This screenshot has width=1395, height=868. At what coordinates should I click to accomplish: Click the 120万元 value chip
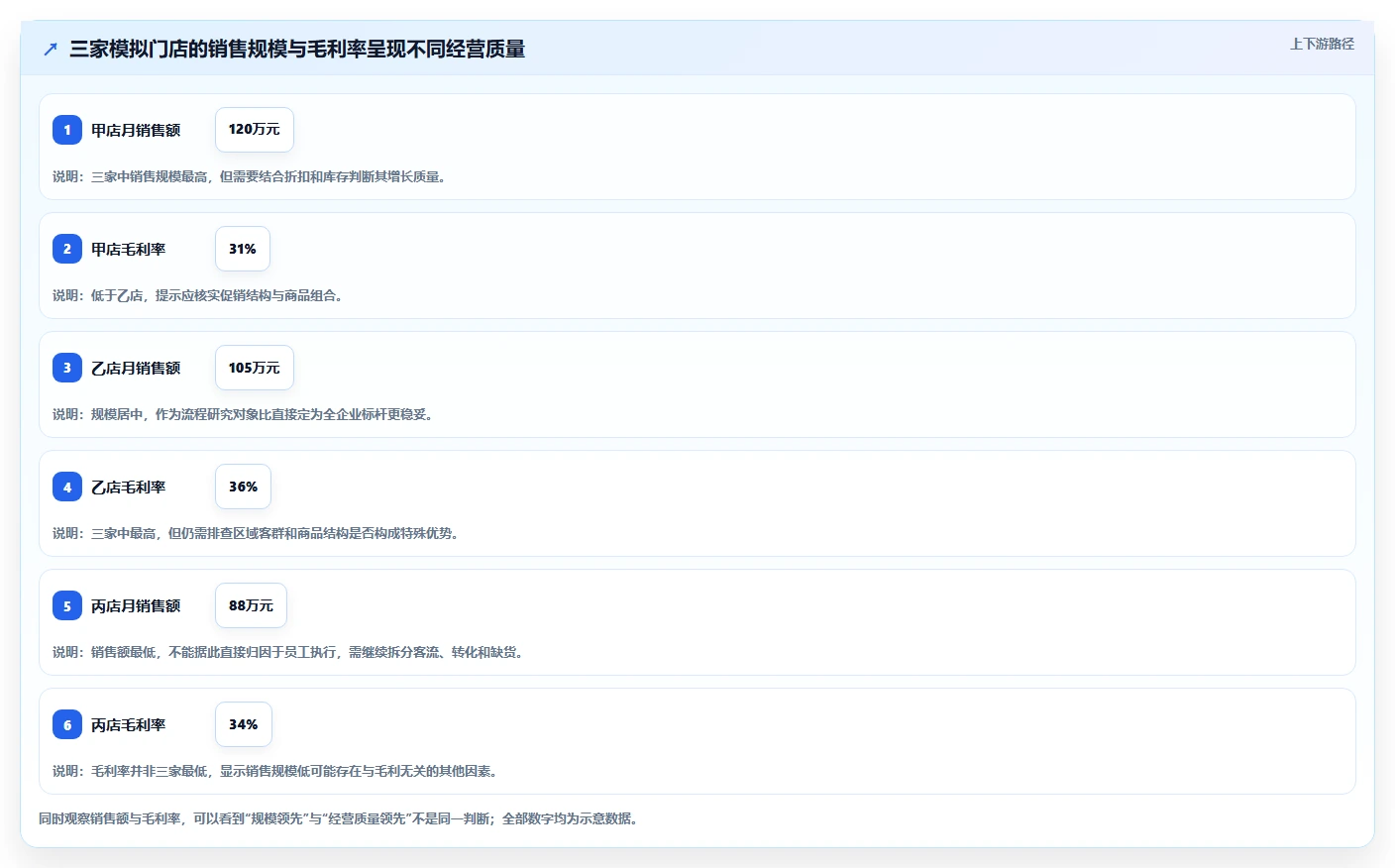[x=255, y=130]
